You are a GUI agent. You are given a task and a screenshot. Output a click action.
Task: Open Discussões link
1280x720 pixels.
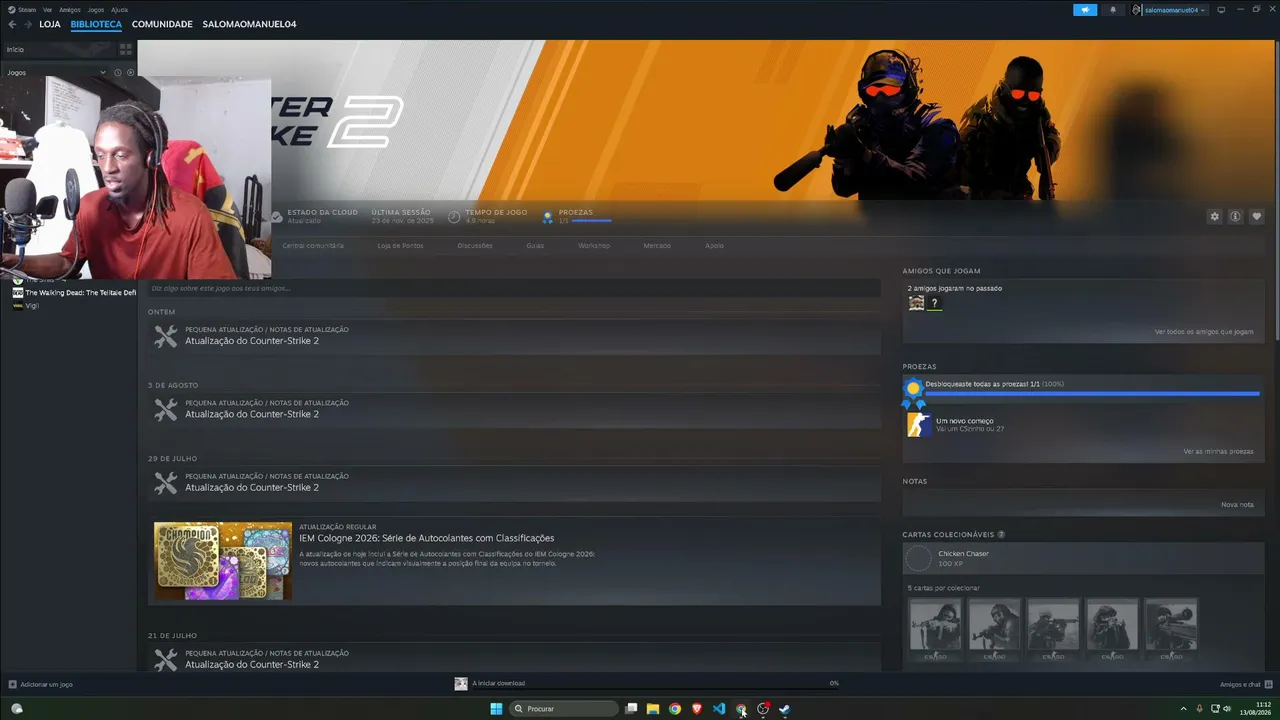pos(475,245)
